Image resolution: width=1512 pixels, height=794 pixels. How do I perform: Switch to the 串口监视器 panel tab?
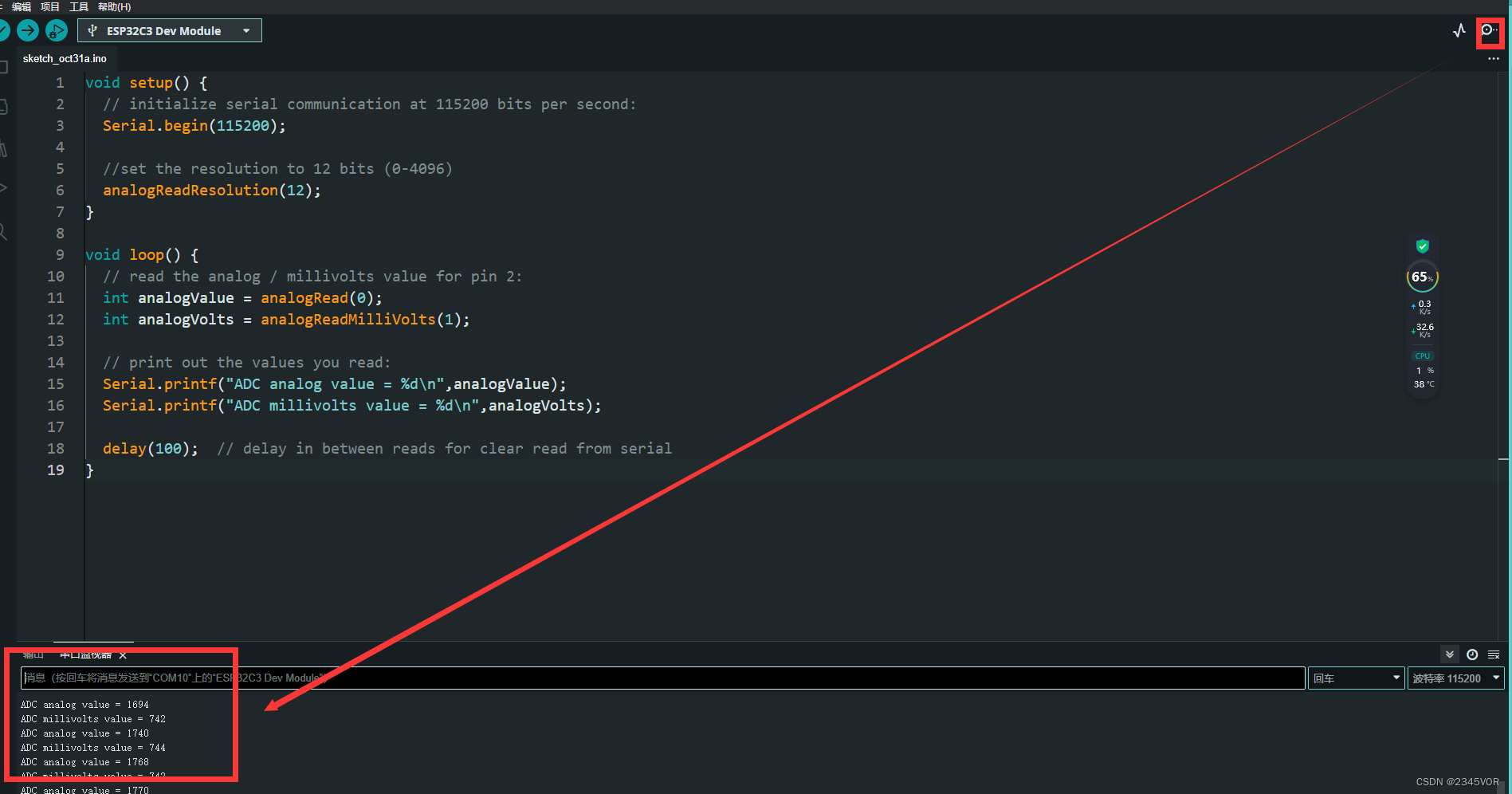click(85, 655)
